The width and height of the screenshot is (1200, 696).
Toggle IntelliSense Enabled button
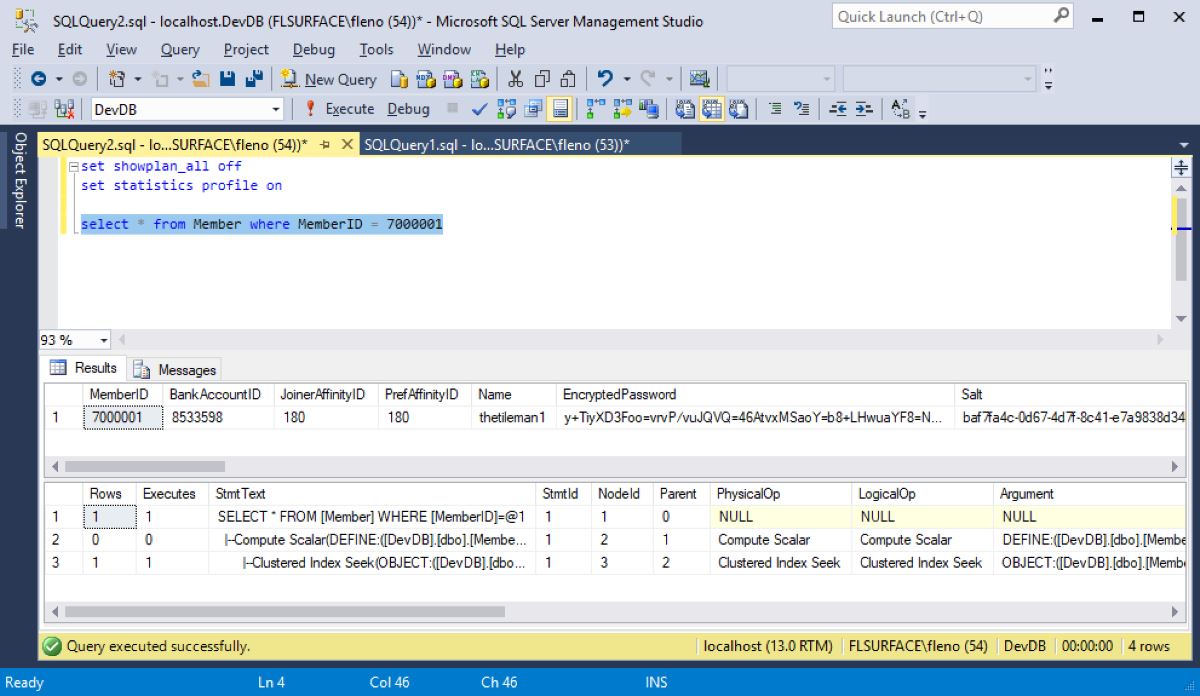[x=559, y=109]
